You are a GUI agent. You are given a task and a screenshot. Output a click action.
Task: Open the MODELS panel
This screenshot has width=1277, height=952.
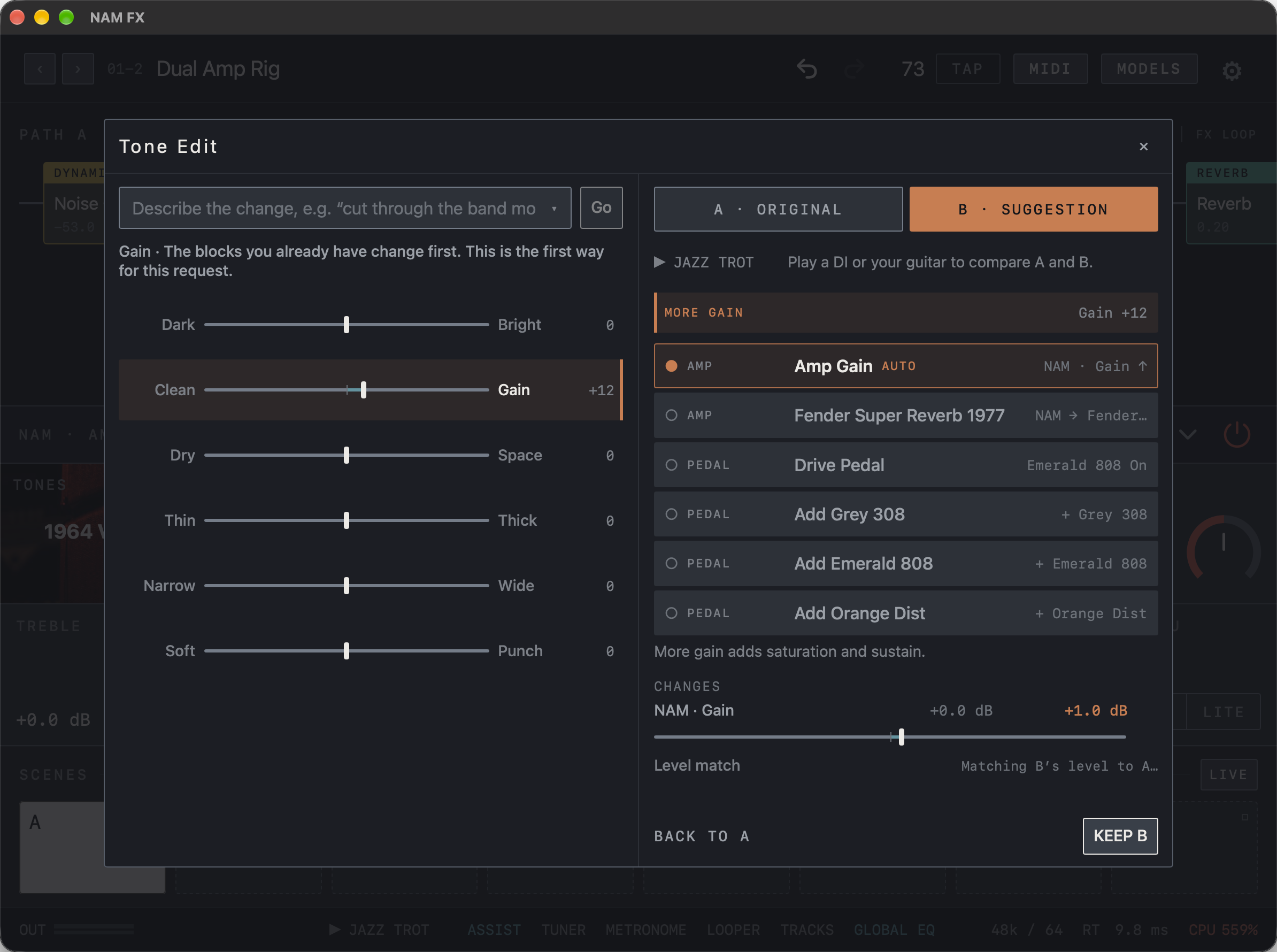click(x=1149, y=69)
